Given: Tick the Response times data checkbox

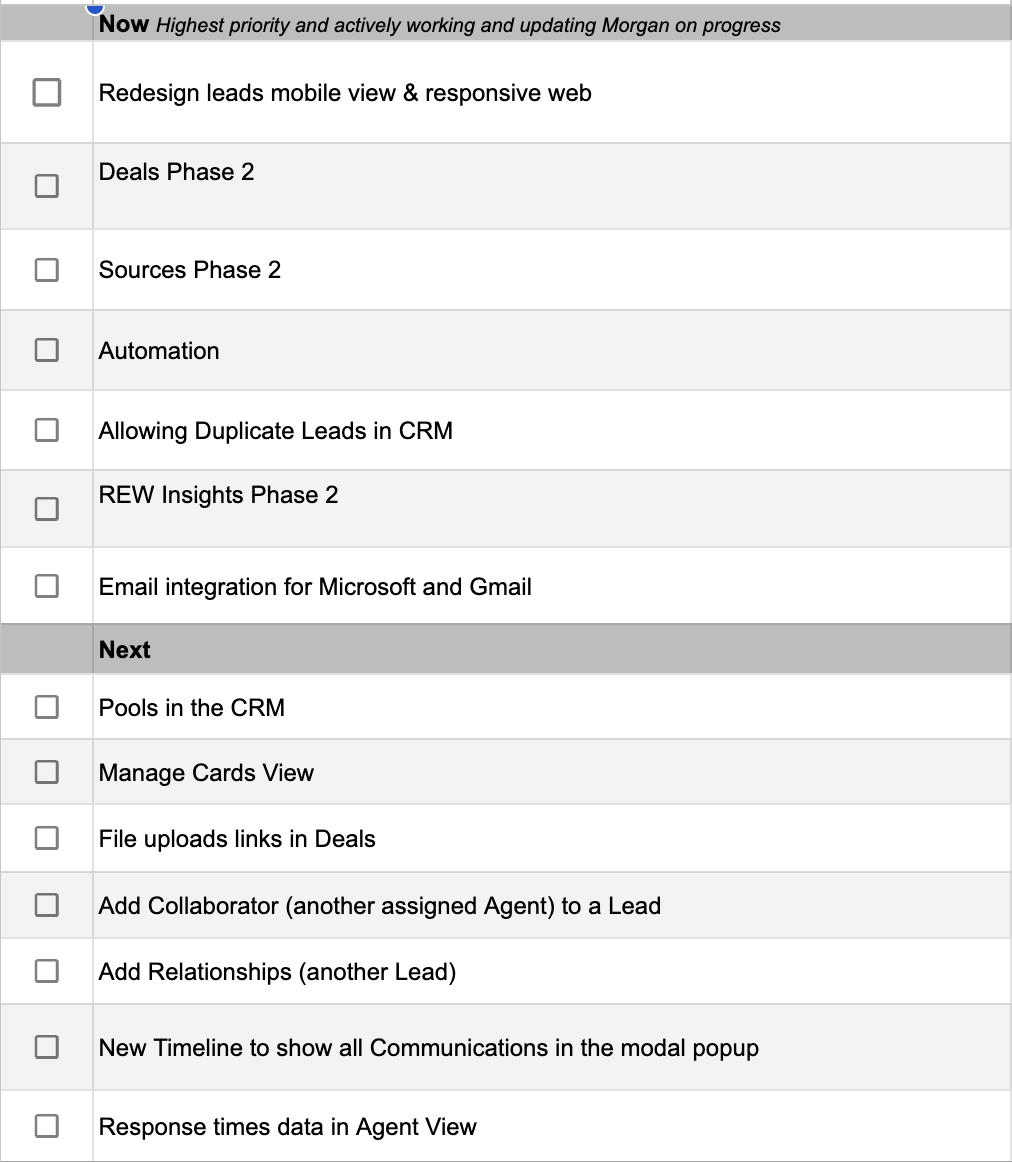Looking at the screenshot, I should (x=46, y=1126).
